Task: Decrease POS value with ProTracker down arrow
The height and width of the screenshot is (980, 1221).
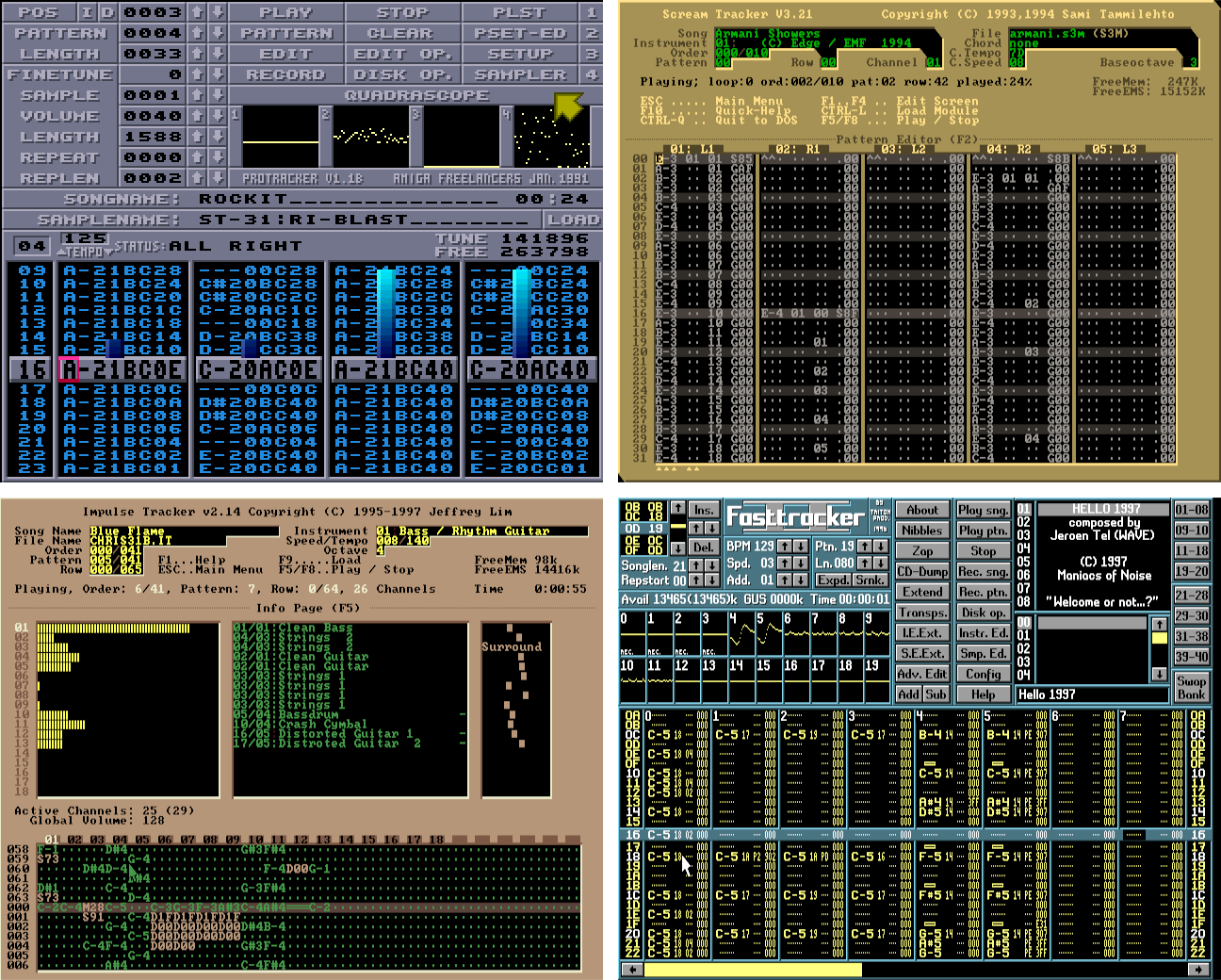Action: [218, 12]
